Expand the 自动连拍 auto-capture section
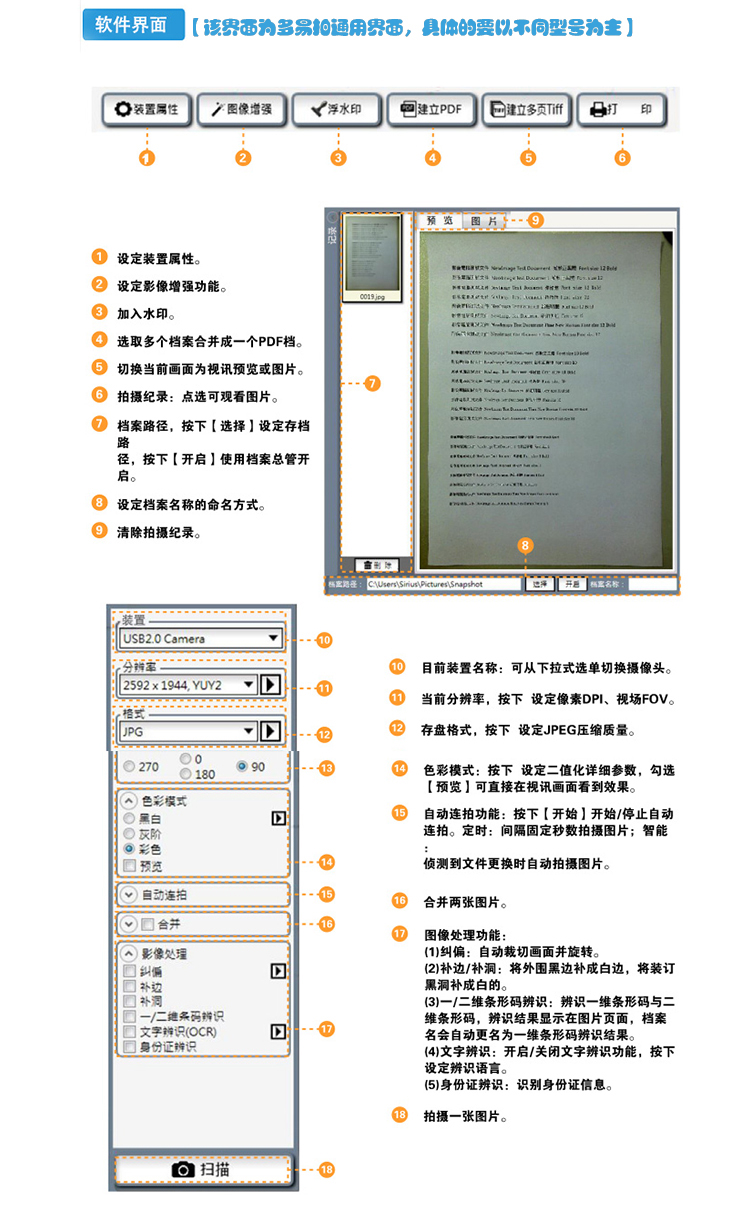Image resolution: width=750 pixels, height=1206 pixels. (x=129, y=894)
